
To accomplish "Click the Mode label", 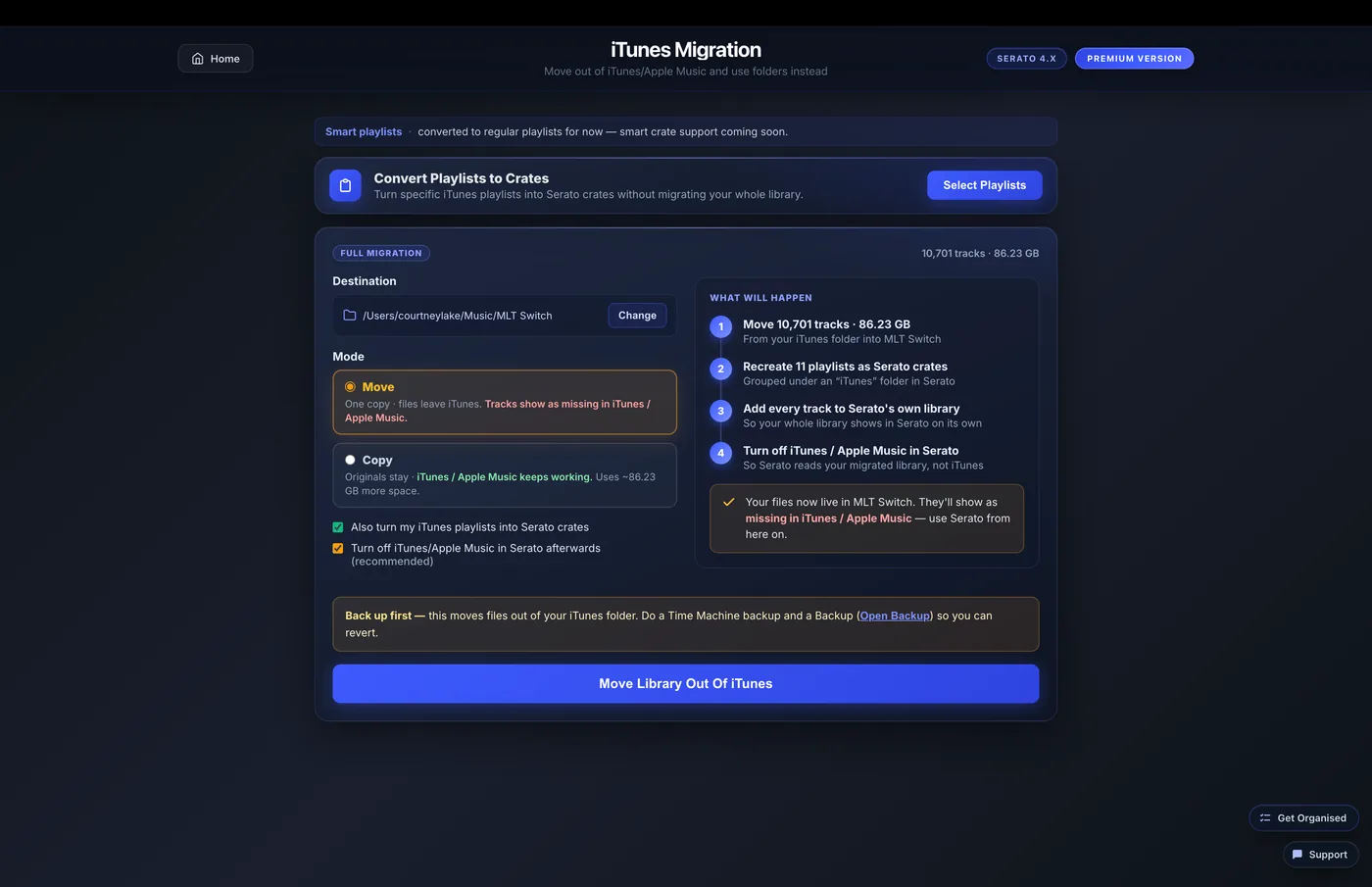I will tap(348, 357).
